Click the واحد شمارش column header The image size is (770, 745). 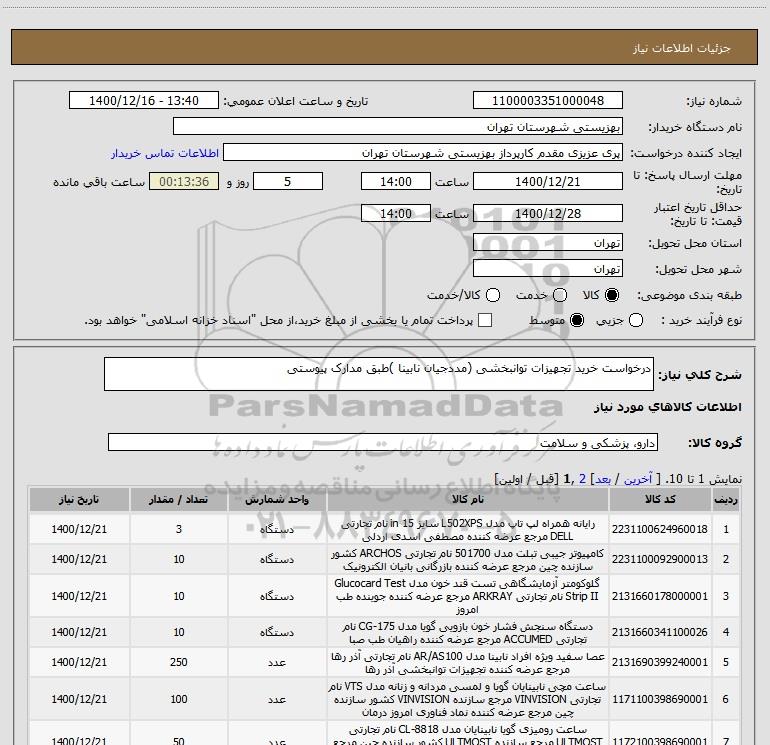coord(277,499)
